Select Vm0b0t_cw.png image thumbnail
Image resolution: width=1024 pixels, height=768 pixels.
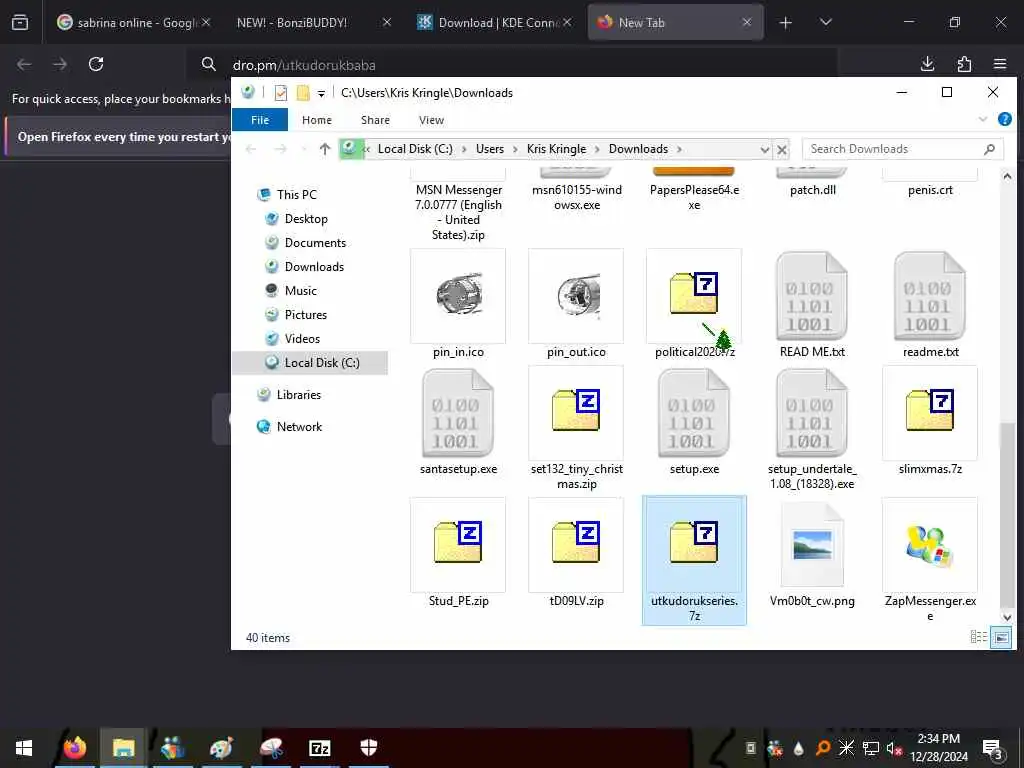(812, 545)
